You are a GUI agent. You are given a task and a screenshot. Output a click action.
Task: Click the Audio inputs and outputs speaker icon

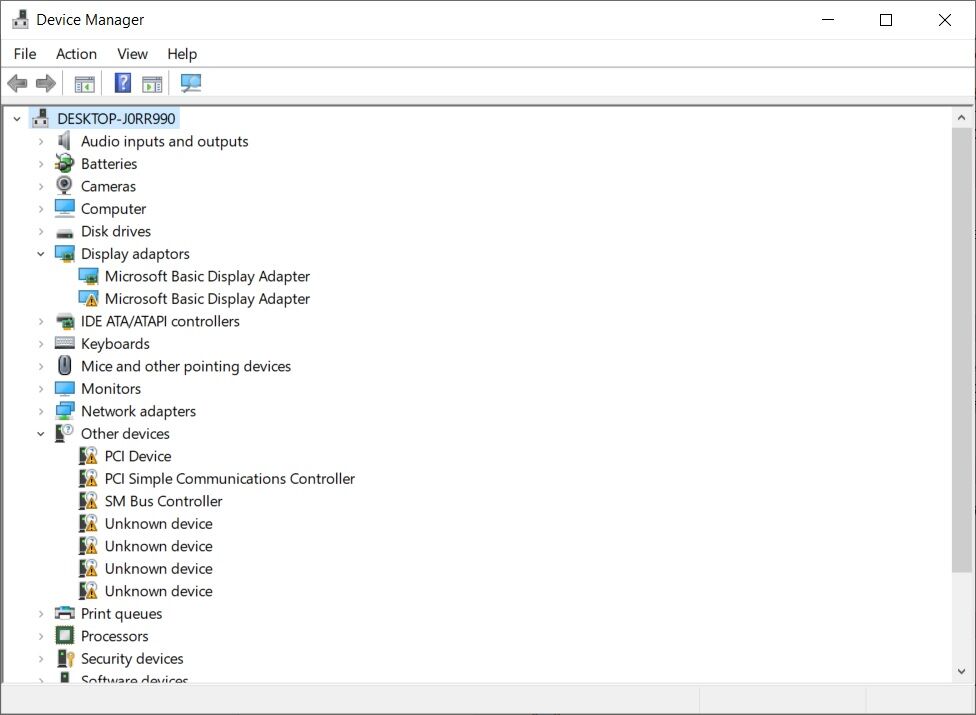pos(64,141)
